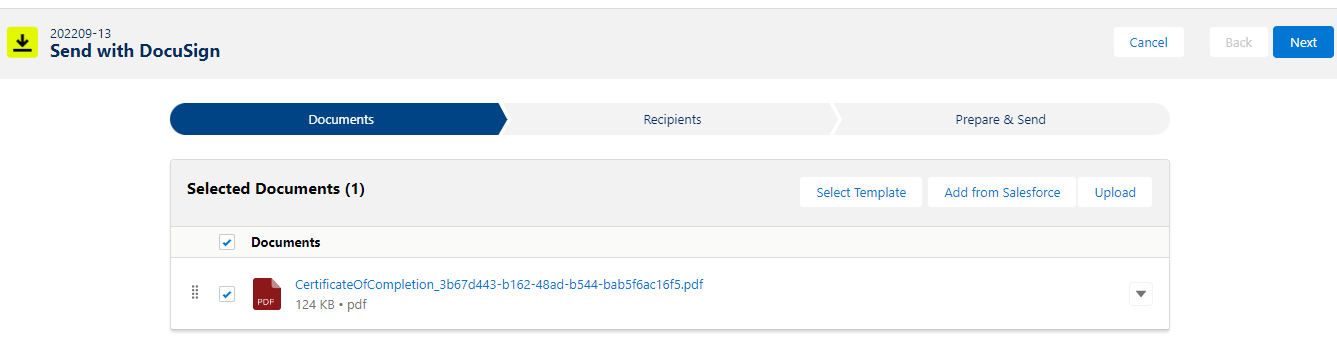Viewport: 1337px width, 362px height.
Task: Click the Selected Documents (1) heading
Action: pos(276,188)
